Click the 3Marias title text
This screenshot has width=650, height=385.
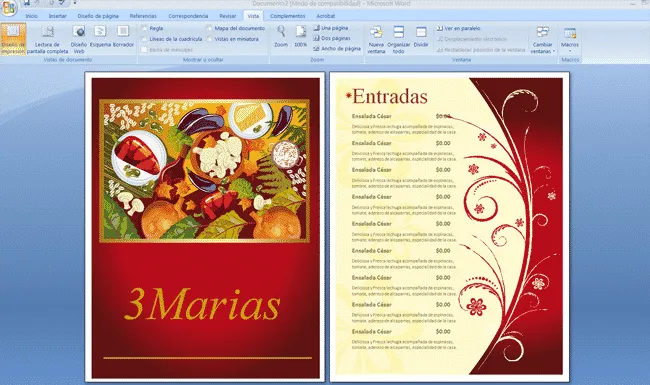pos(202,304)
